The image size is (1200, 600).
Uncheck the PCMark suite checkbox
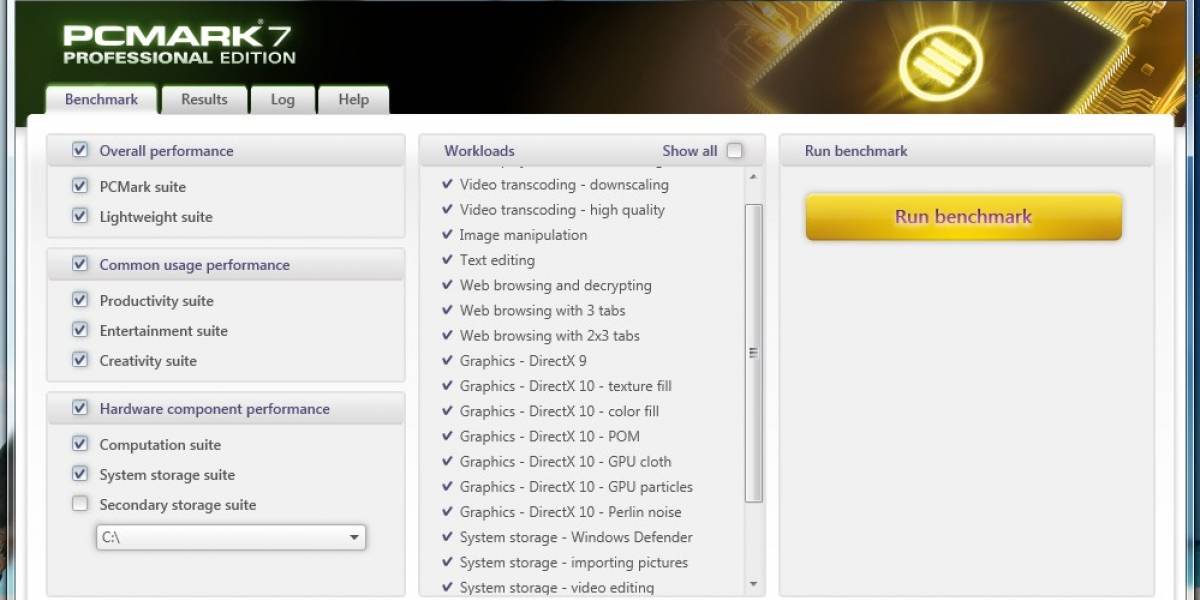(x=80, y=187)
